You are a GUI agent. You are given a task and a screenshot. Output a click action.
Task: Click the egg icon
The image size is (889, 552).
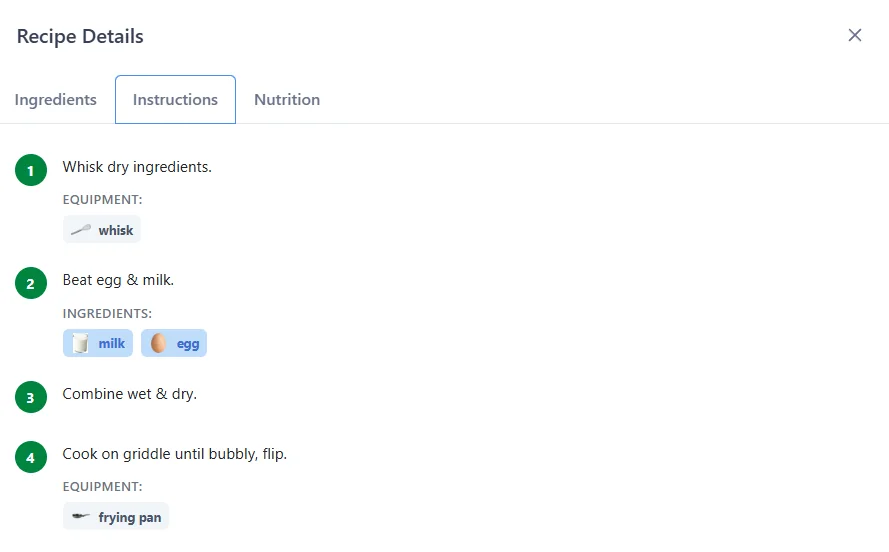tap(158, 343)
